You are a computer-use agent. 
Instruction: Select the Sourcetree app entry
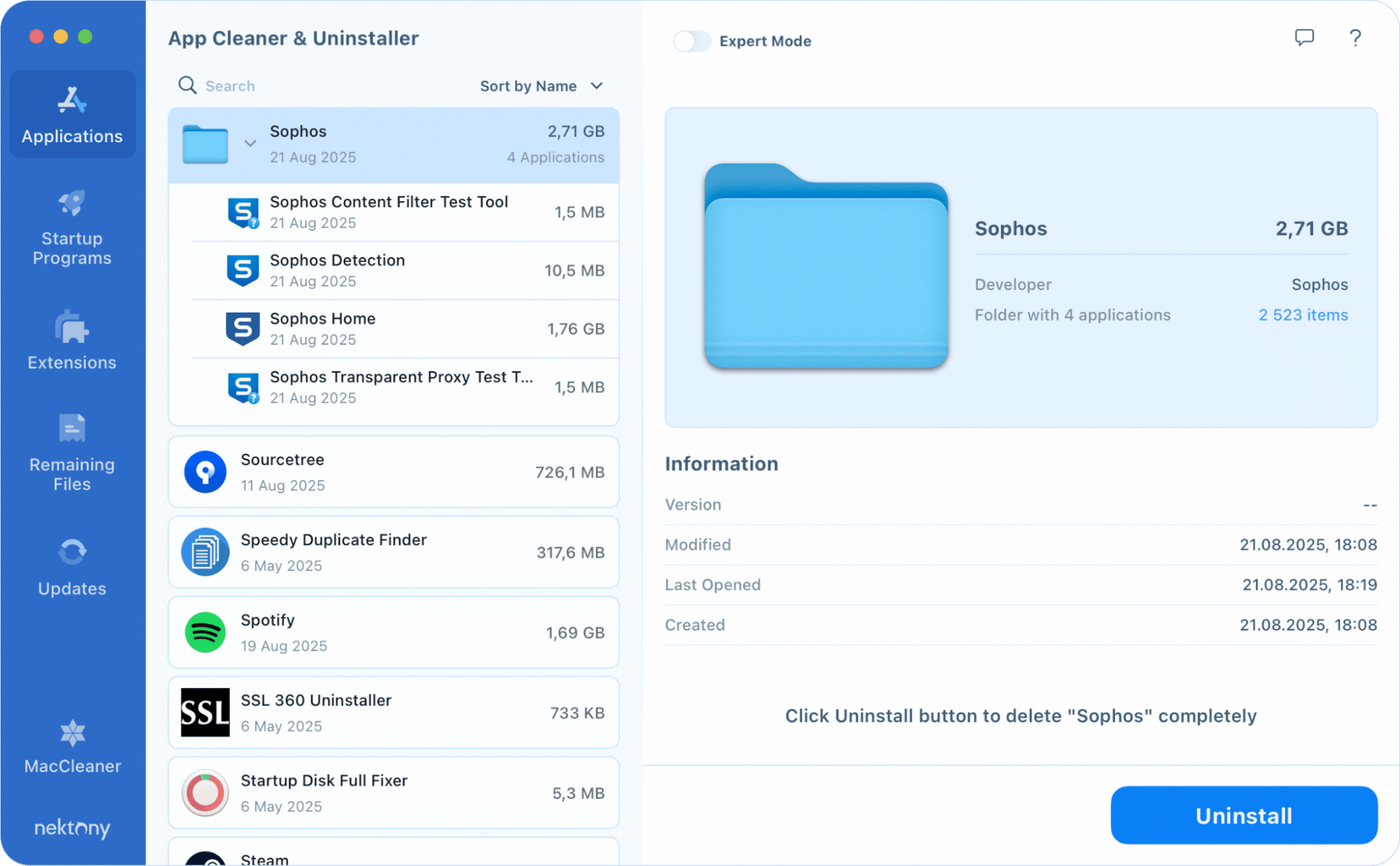pos(392,471)
